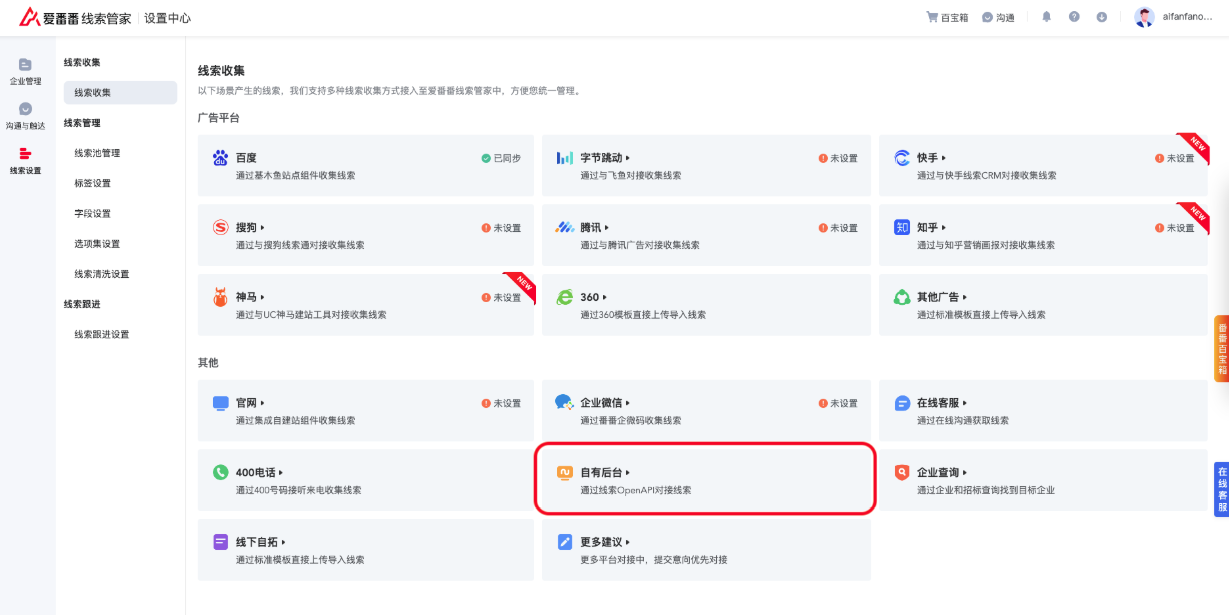Click the 百度 paw logo icon
The height and width of the screenshot is (615, 1229).
click(220, 158)
